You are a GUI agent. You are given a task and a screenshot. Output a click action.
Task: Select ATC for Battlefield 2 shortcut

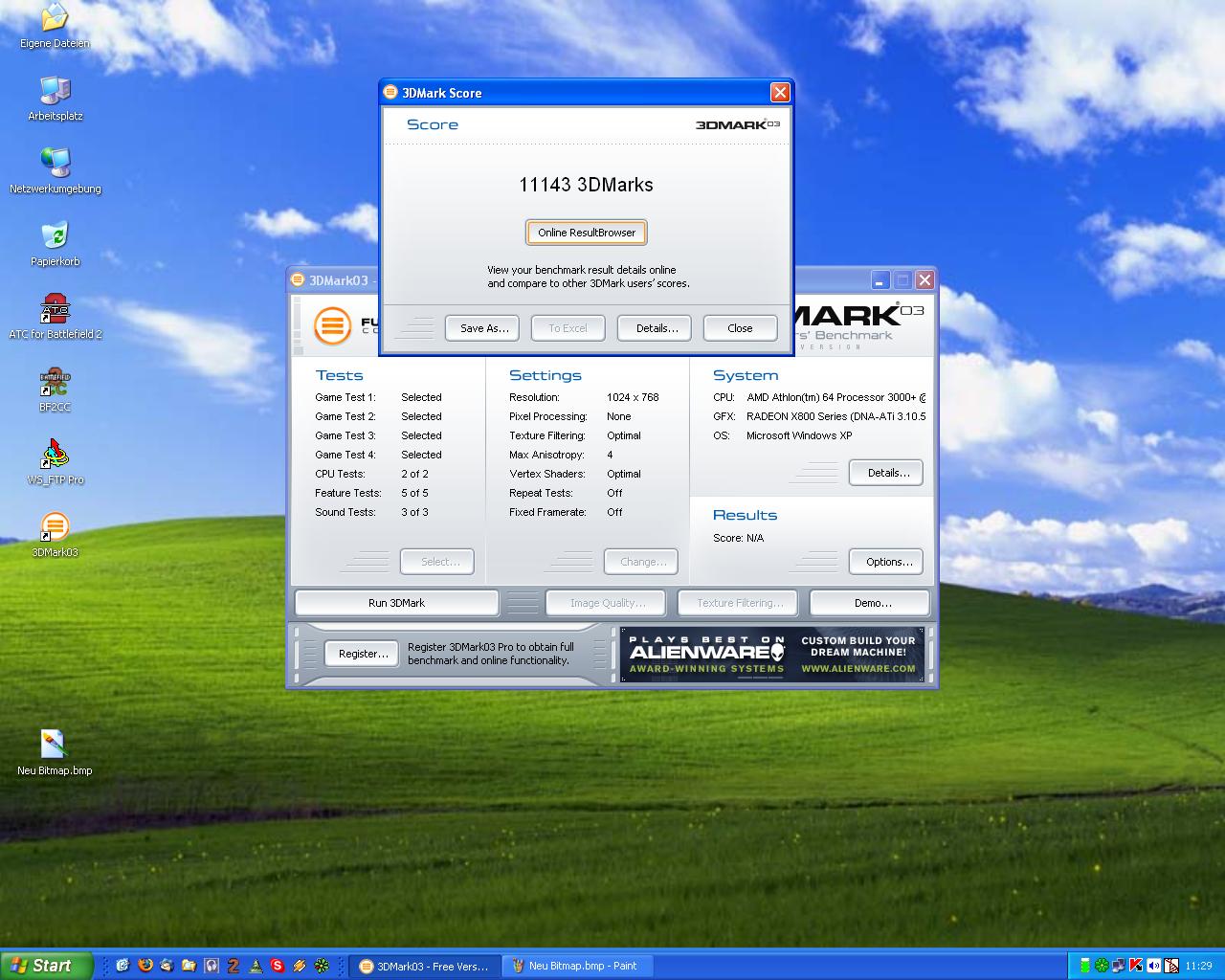tap(55, 317)
